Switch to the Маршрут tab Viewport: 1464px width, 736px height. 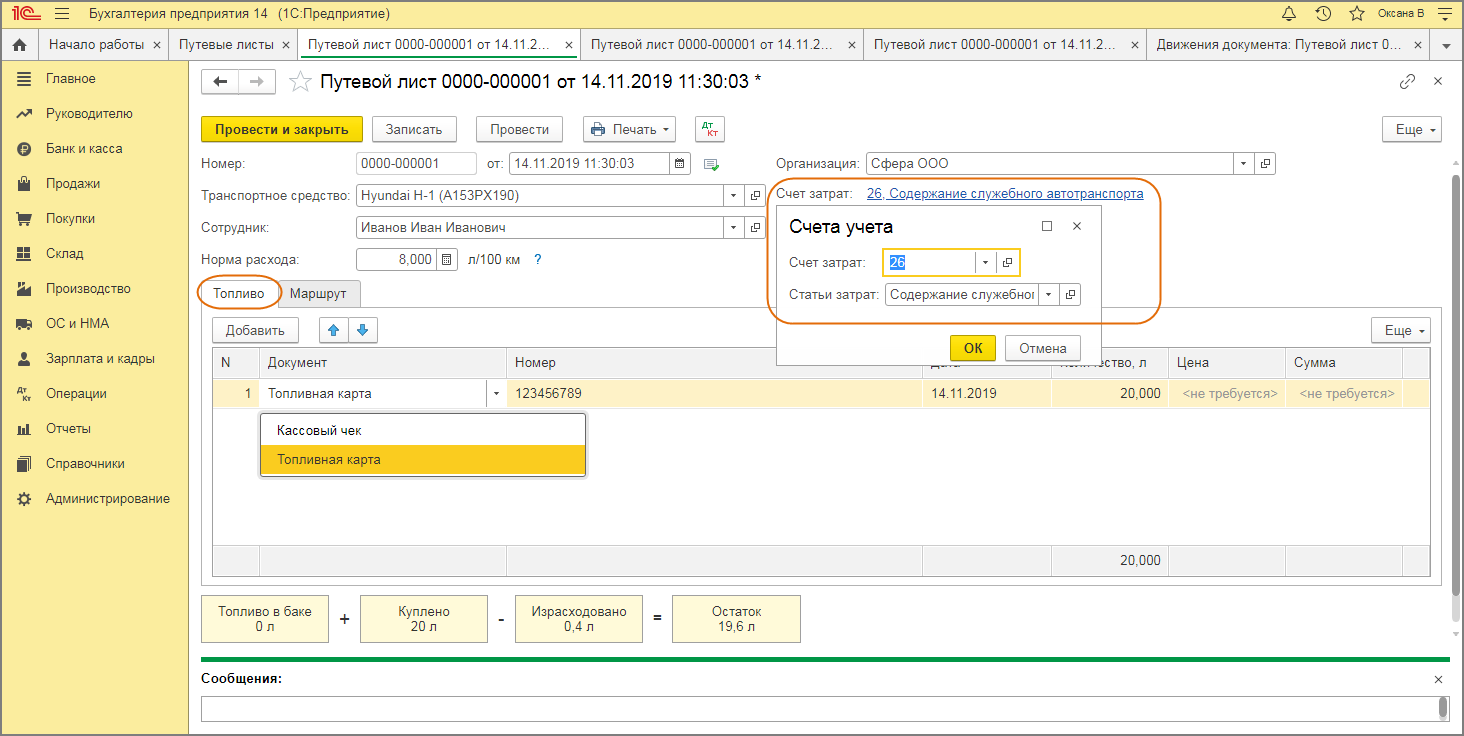[318, 294]
